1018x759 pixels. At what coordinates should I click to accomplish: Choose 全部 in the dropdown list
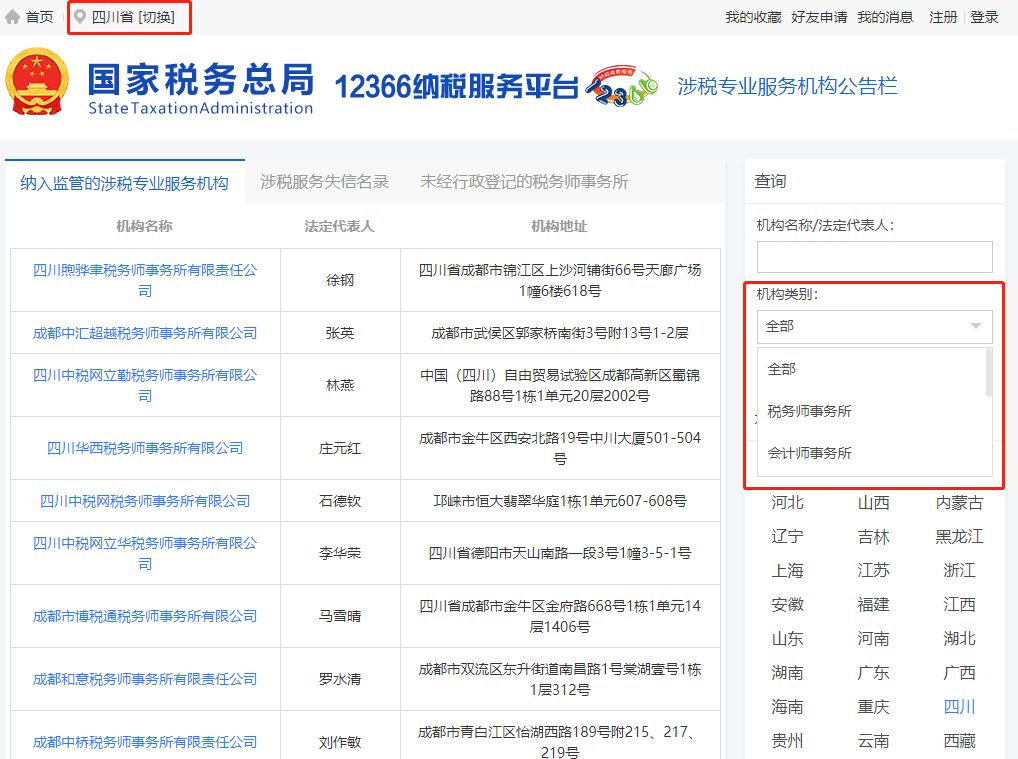point(781,369)
